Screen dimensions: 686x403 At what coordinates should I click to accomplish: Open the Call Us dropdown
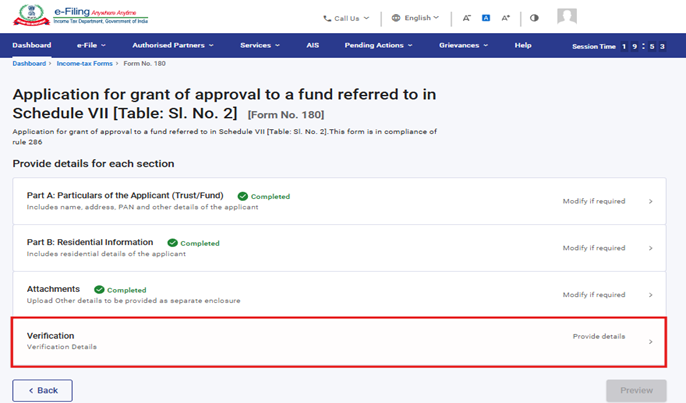tap(346, 18)
